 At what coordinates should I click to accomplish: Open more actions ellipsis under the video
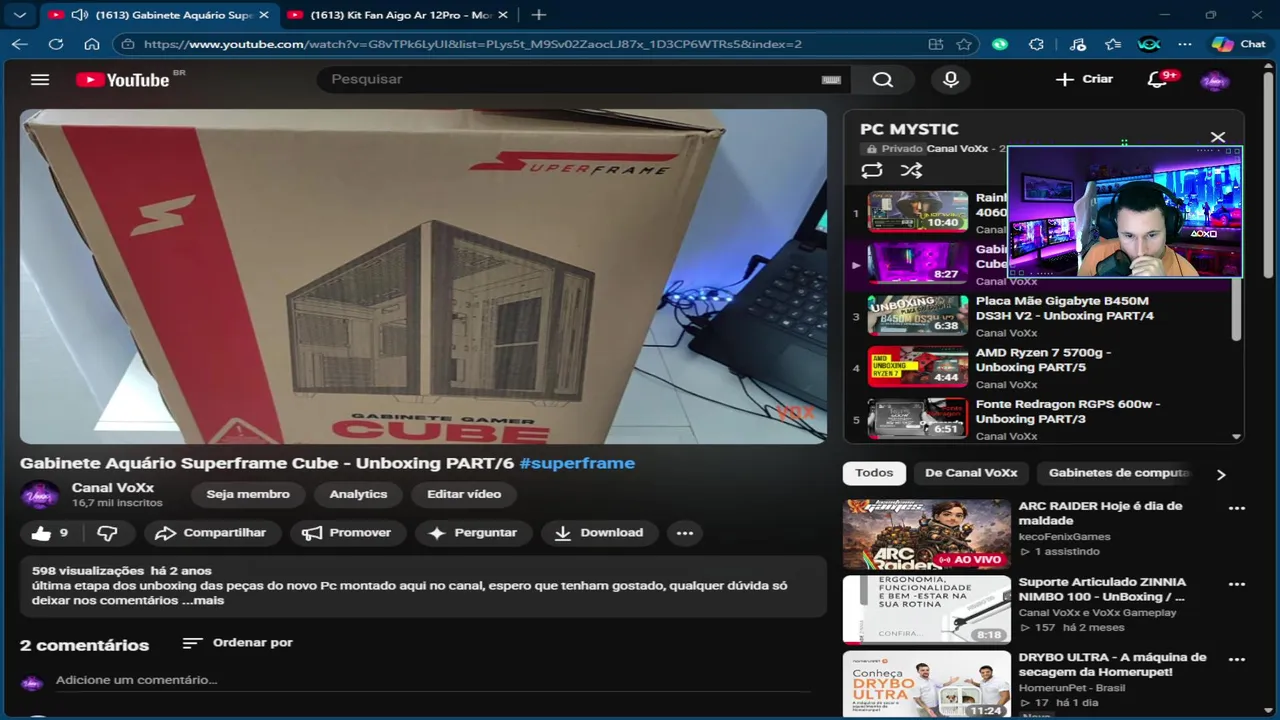tap(685, 533)
